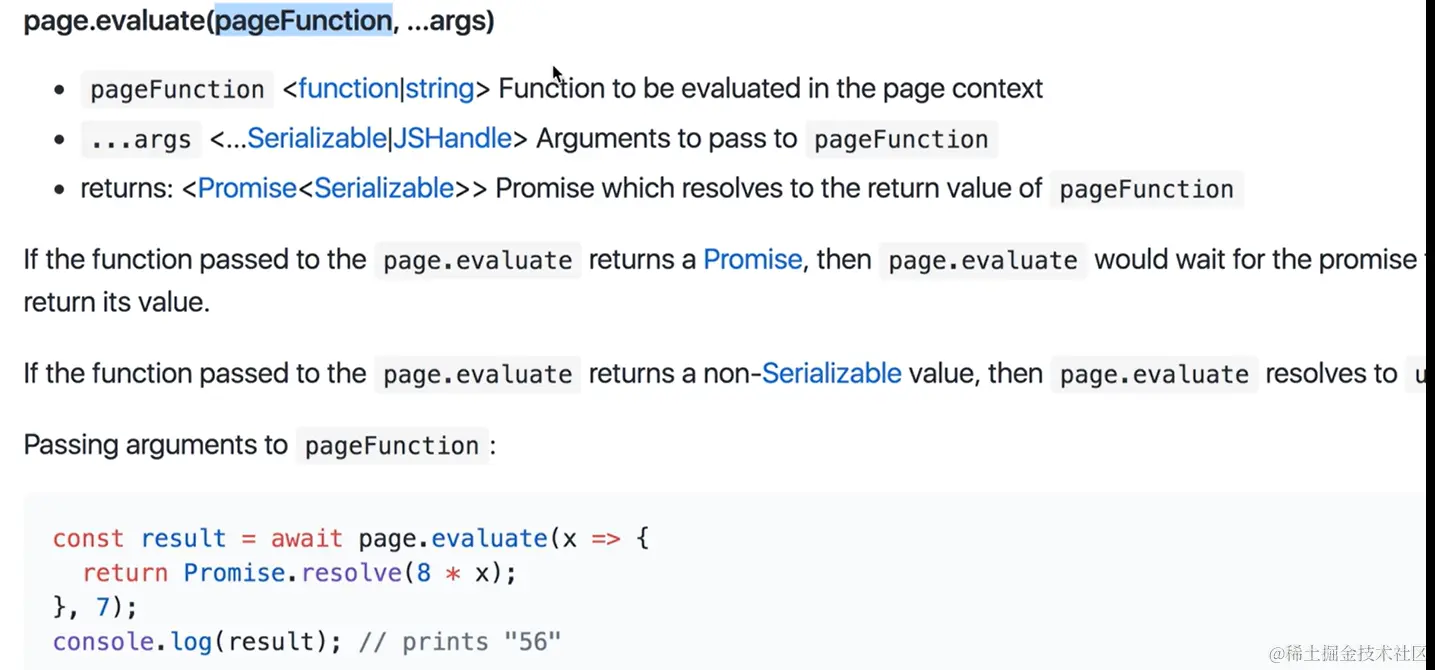Open the Serializable link inside the returns type

click(x=384, y=188)
